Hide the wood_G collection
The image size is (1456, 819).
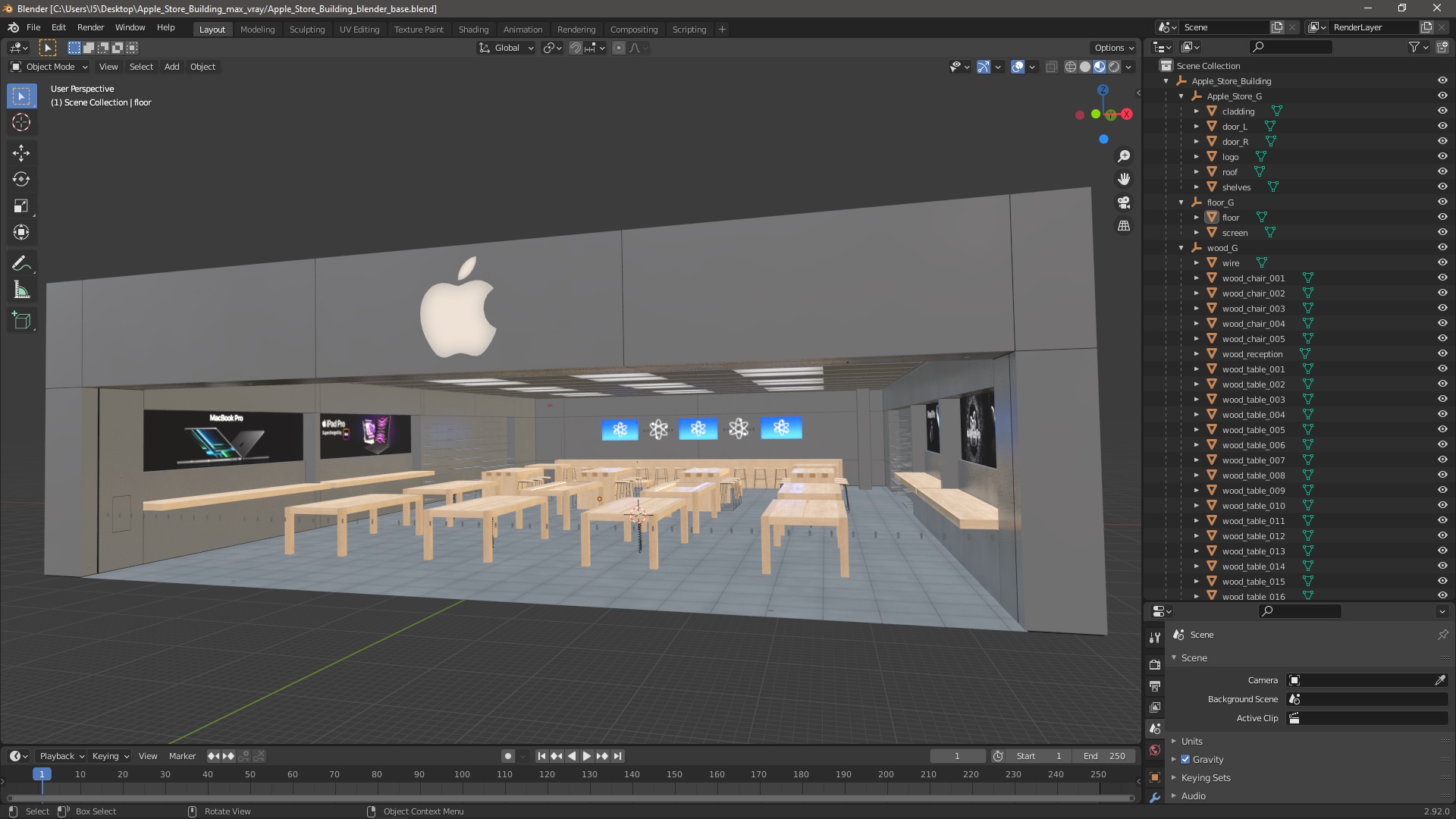(x=1442, y=247)
